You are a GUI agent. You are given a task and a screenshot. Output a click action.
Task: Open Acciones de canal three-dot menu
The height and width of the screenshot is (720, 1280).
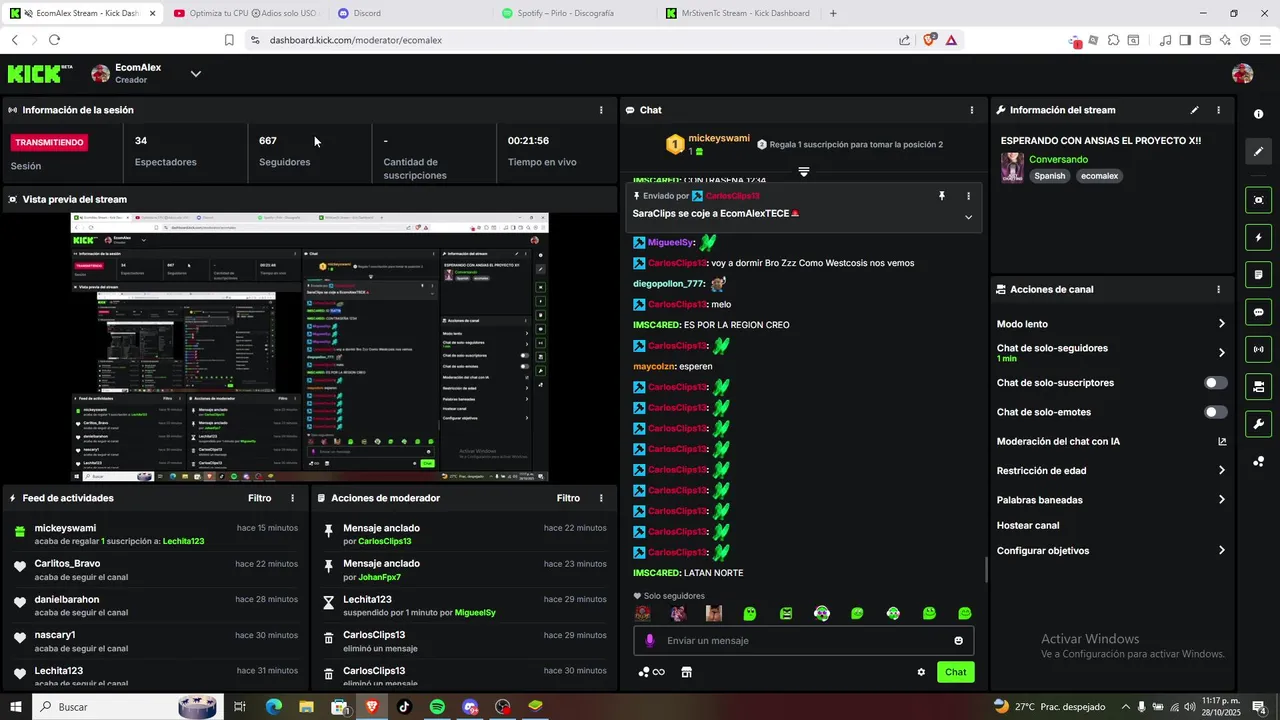pos(1218,290)
